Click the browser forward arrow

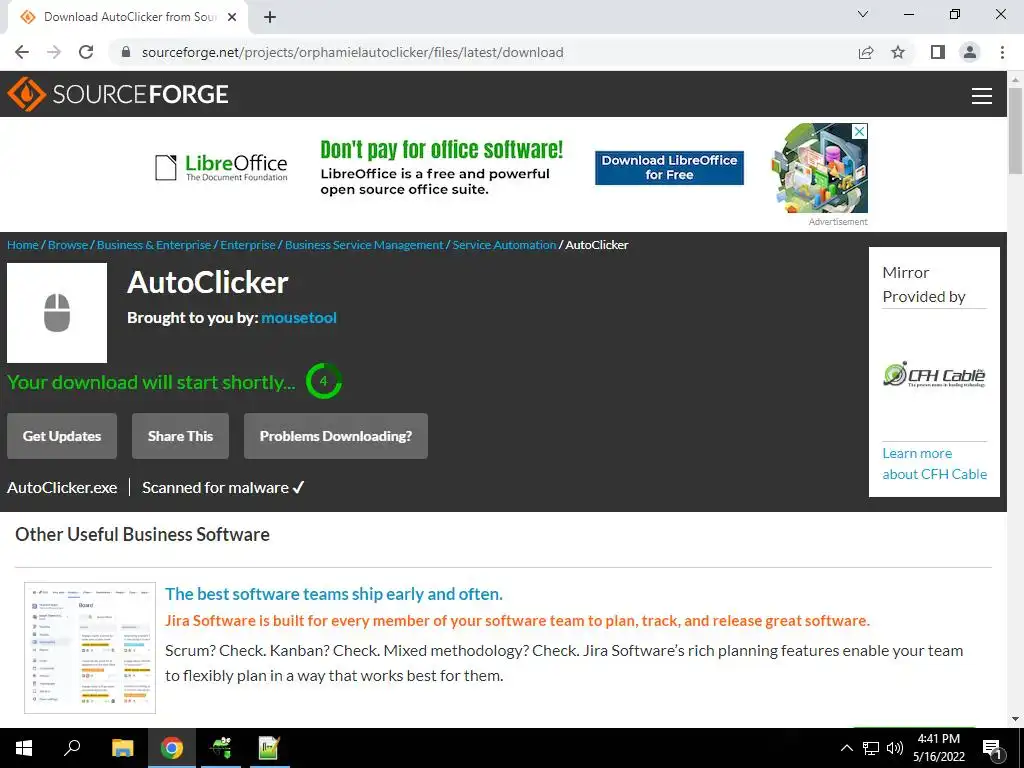(x=54, y=52)
